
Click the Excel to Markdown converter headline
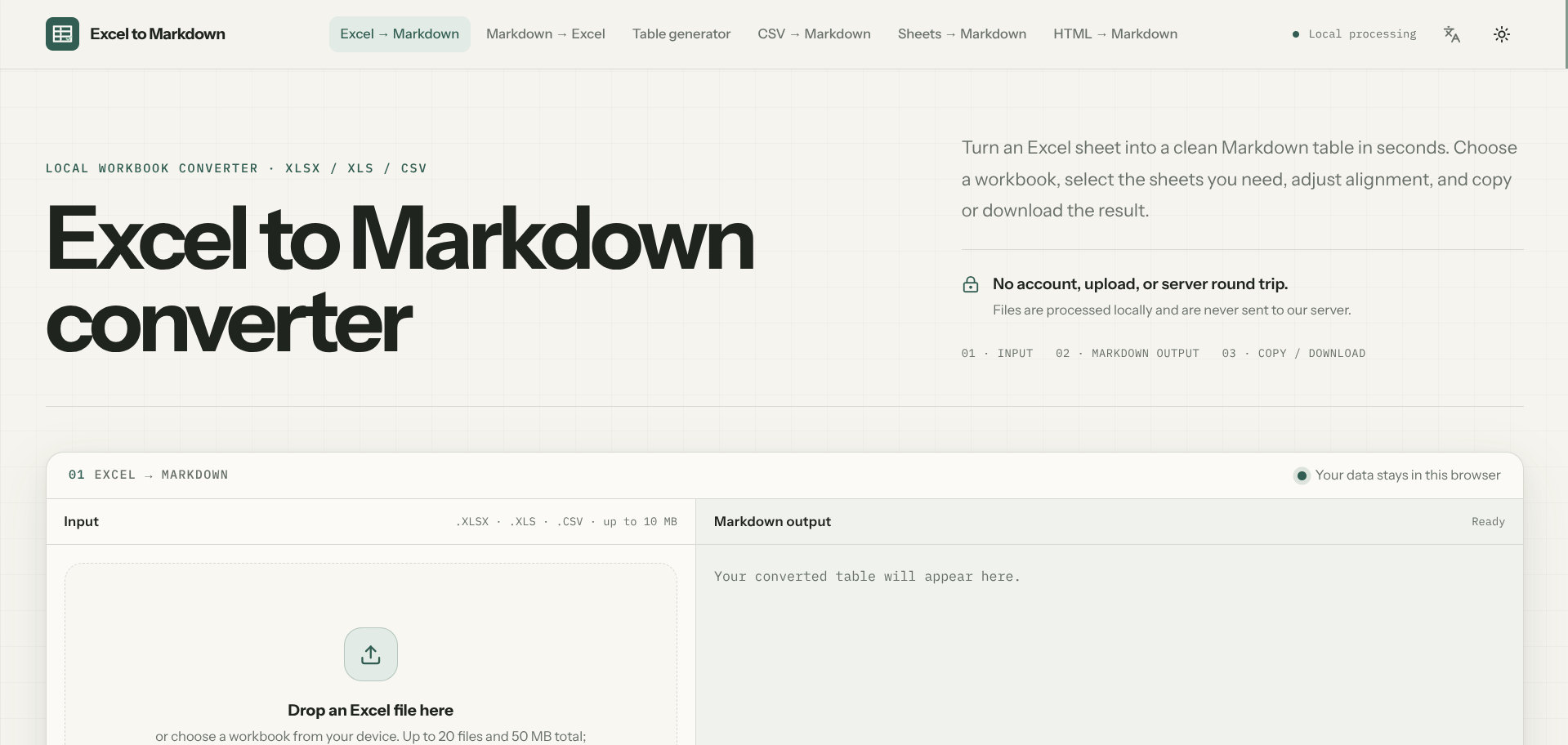[400, 279]
